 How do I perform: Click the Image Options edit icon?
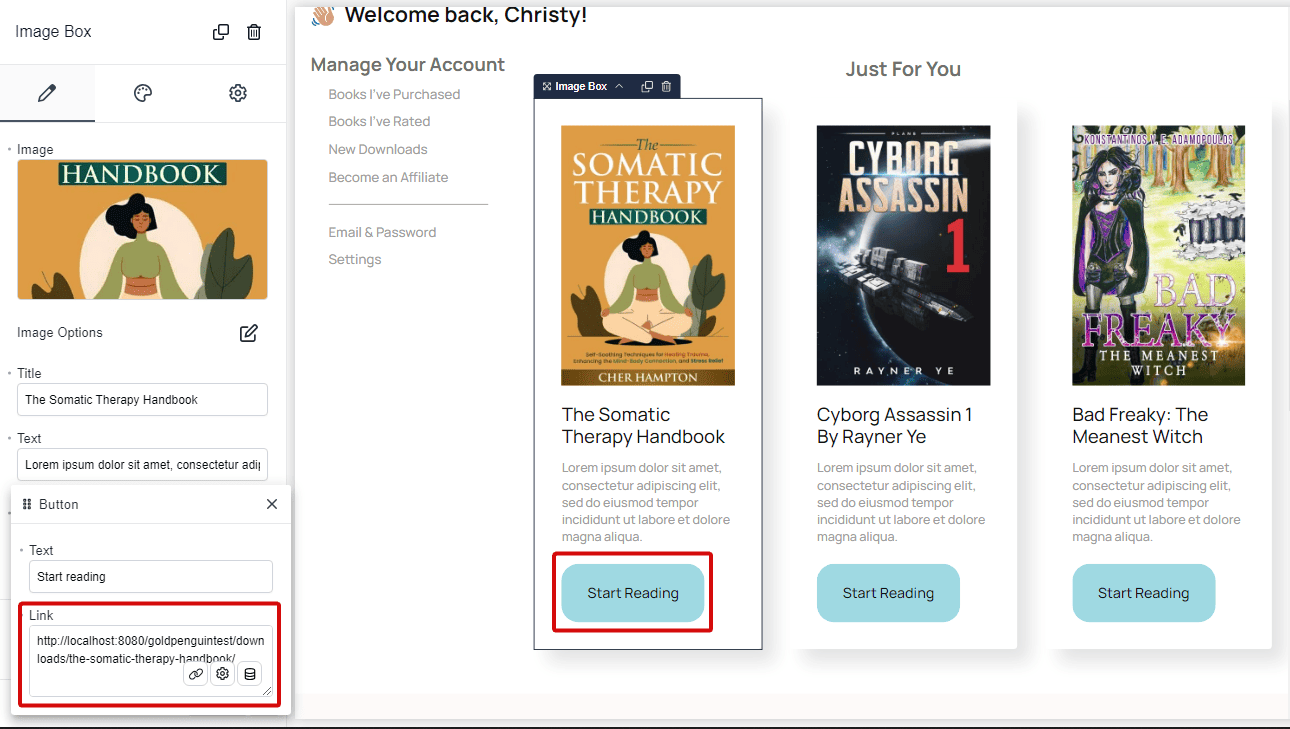click(249, 333)
